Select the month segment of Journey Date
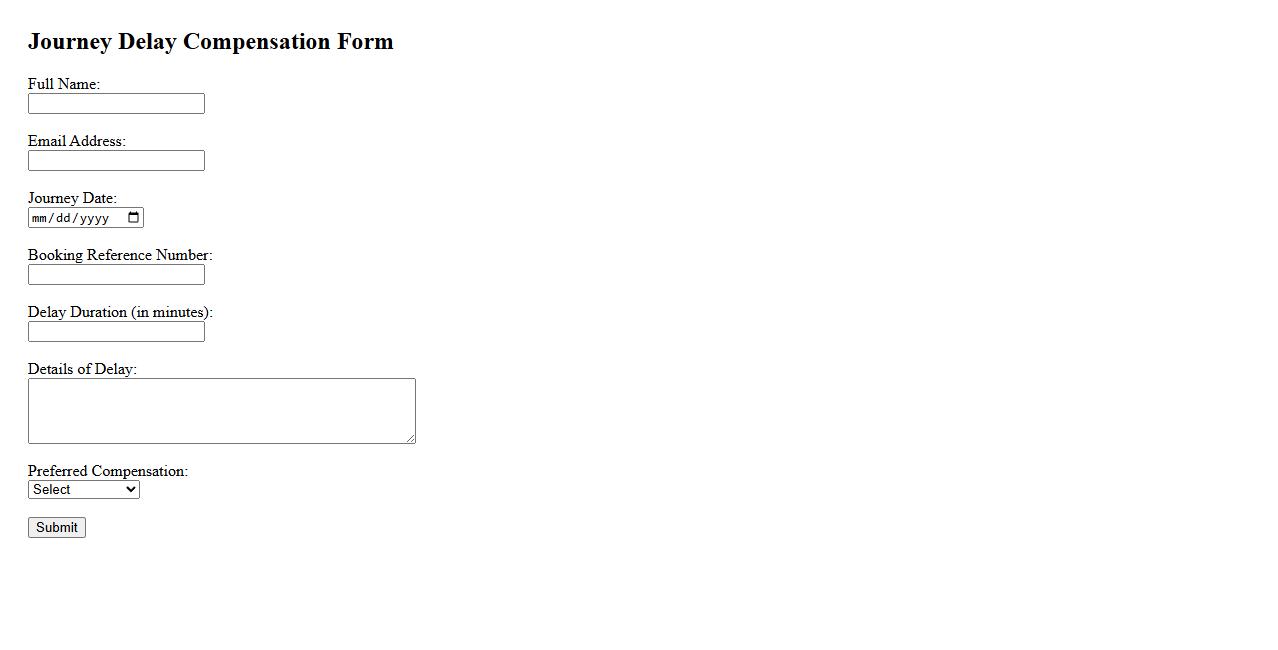The image size is (1278, 650). pos(40,218)
